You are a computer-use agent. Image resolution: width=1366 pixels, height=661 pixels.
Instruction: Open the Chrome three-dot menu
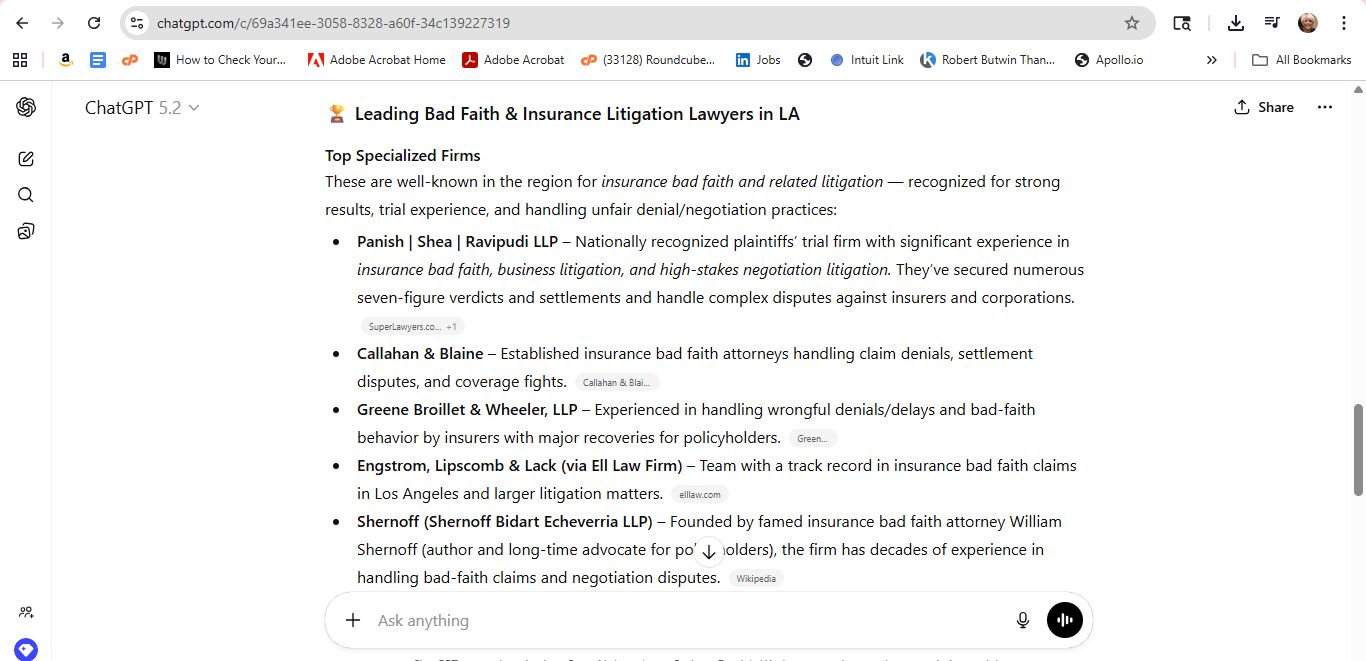pos(1344,23)
